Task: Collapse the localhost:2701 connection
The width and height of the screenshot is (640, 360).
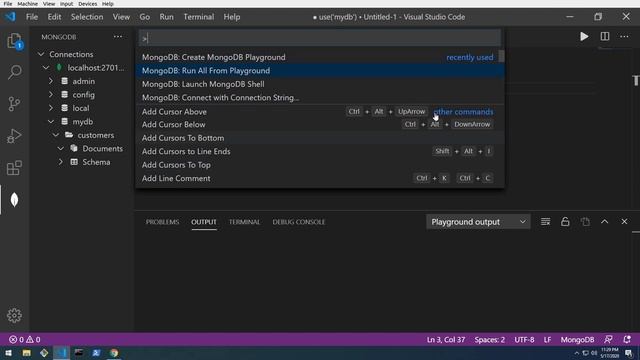Action: tap(46, 67)
